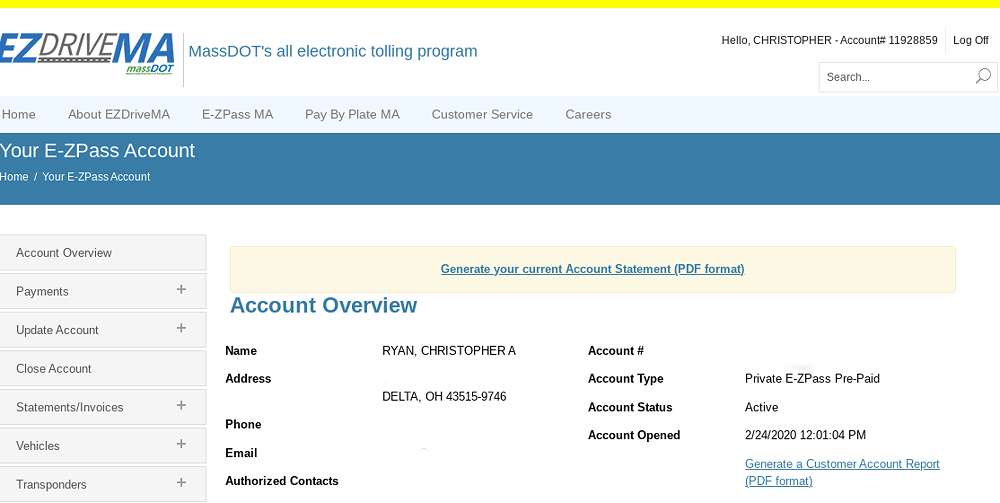Click the Active account status value
This screenshot has height=503, width=1000.
tap(761, 407)
